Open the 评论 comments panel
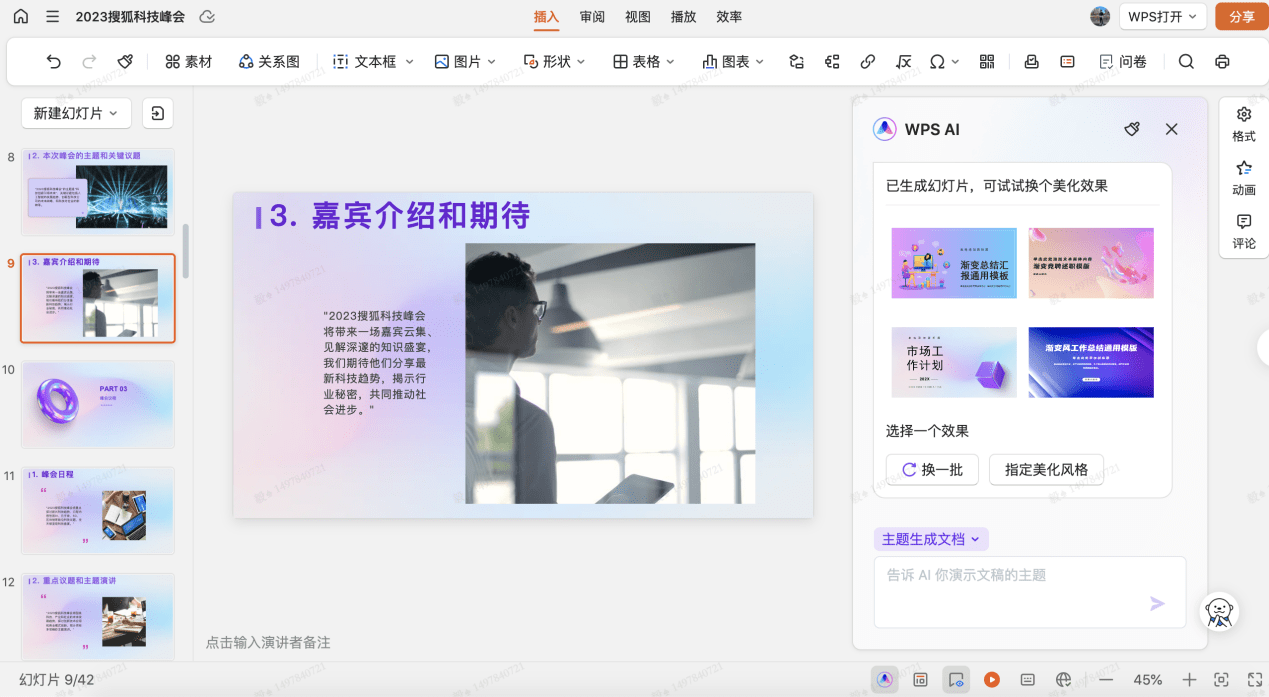This screenshot has width=1269, height=697. [x=1243, y=231]
